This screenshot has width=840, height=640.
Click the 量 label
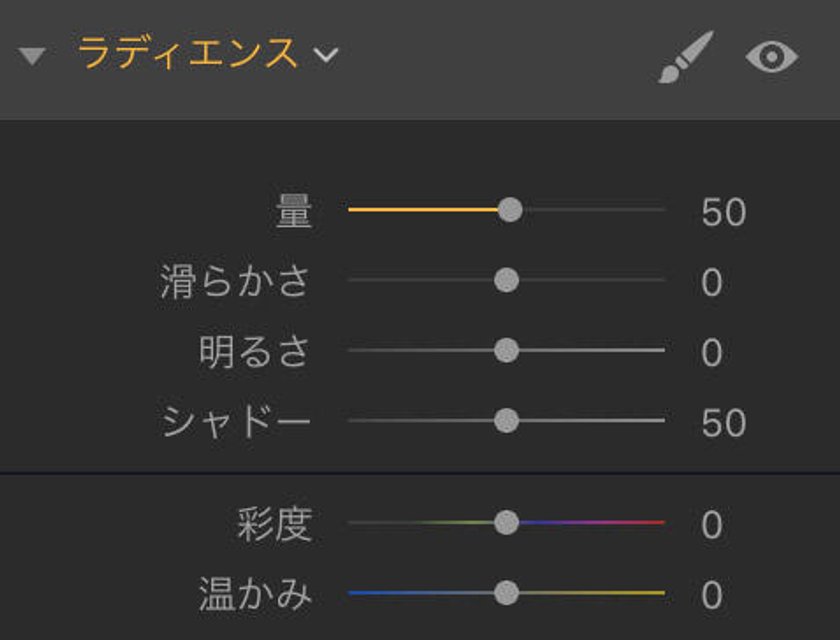(293, 212)
